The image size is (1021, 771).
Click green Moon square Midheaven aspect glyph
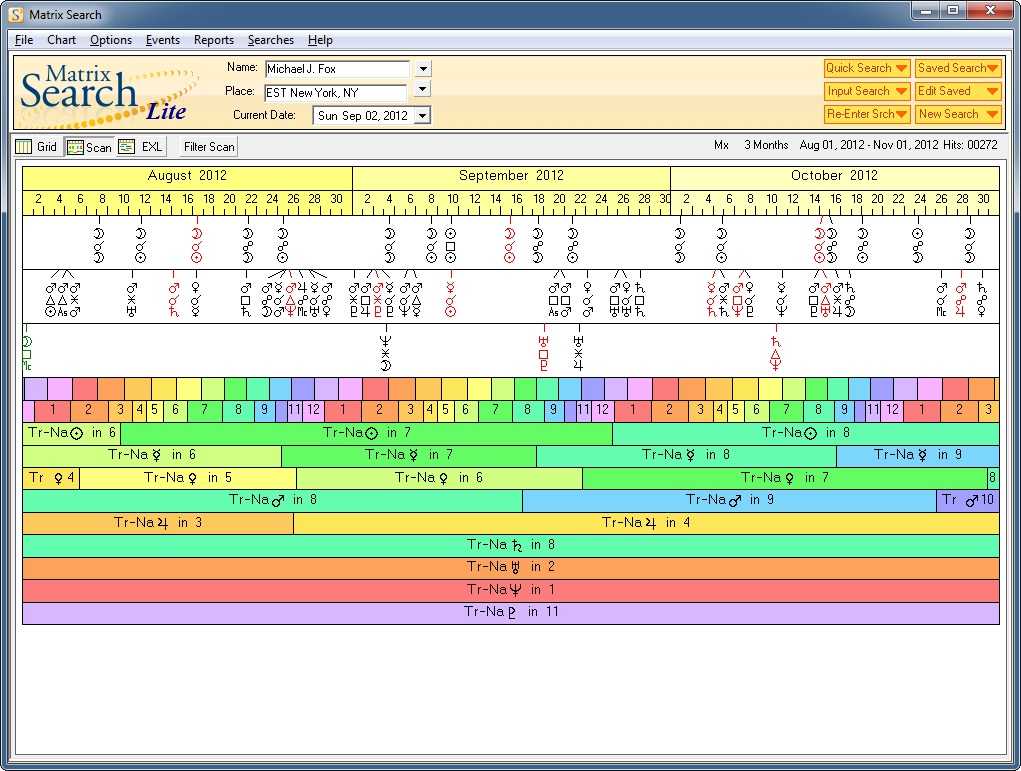tap(27, 354)
